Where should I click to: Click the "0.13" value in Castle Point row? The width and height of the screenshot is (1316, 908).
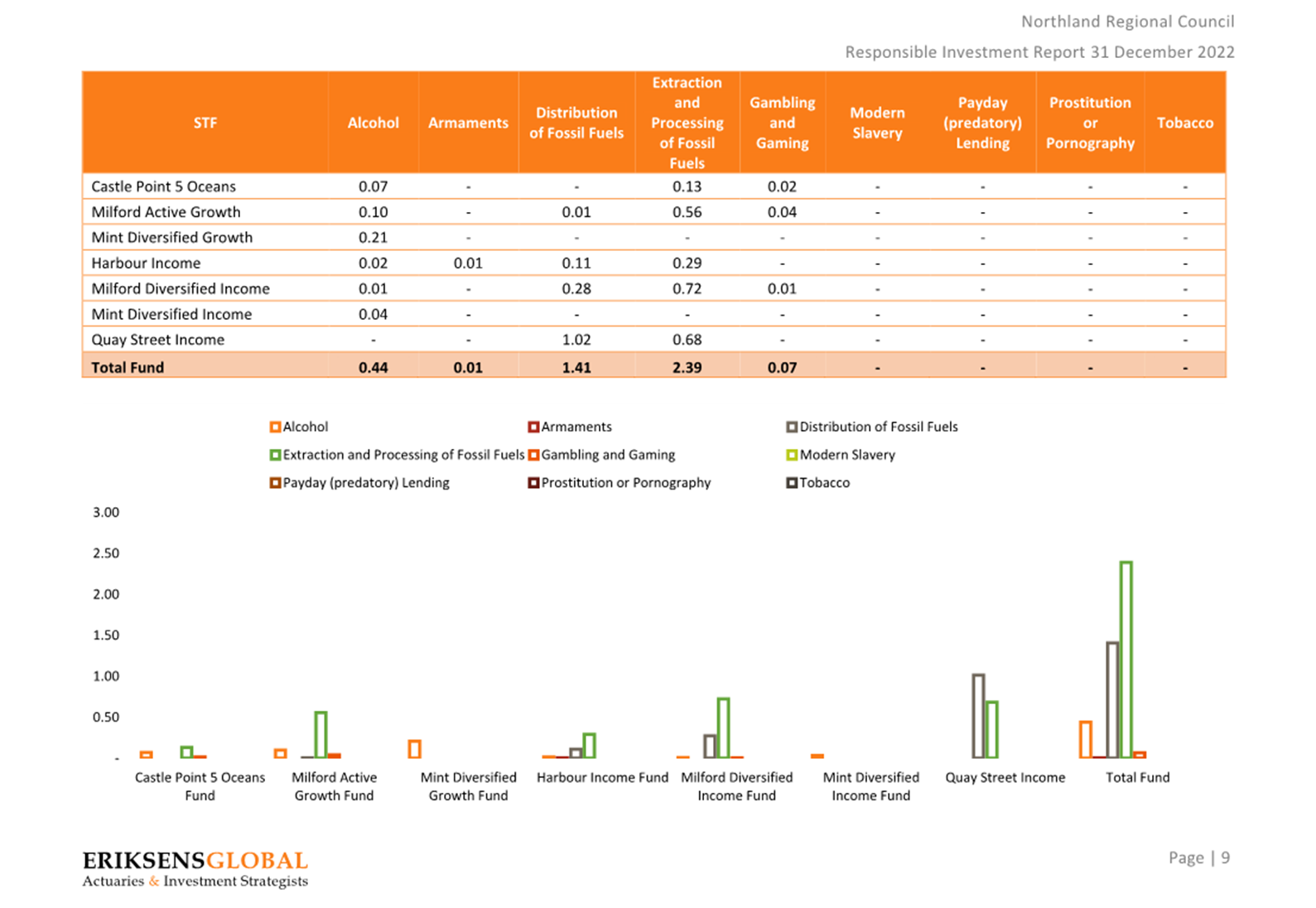(687, 186)
